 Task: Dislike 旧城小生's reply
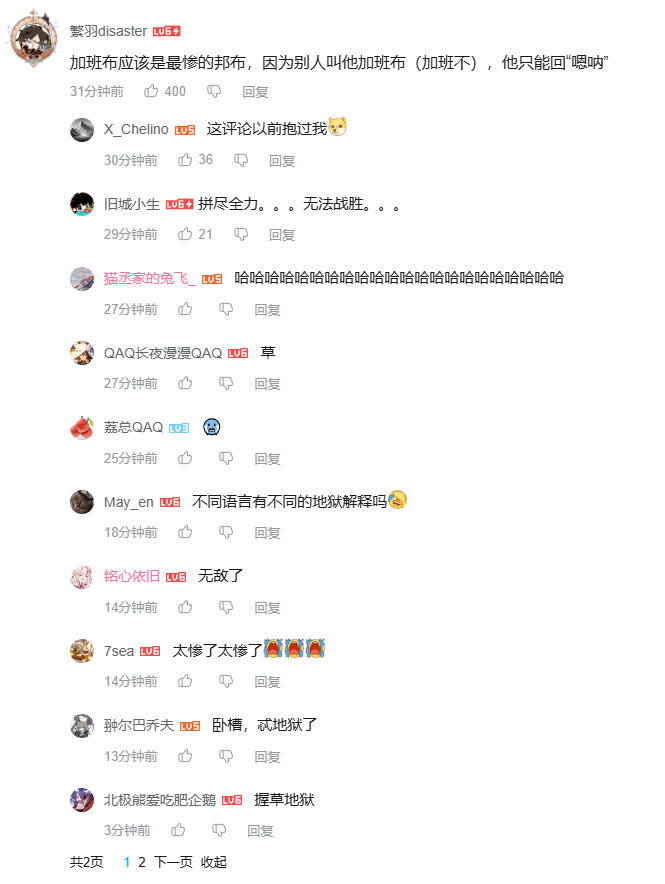(241, 234)
